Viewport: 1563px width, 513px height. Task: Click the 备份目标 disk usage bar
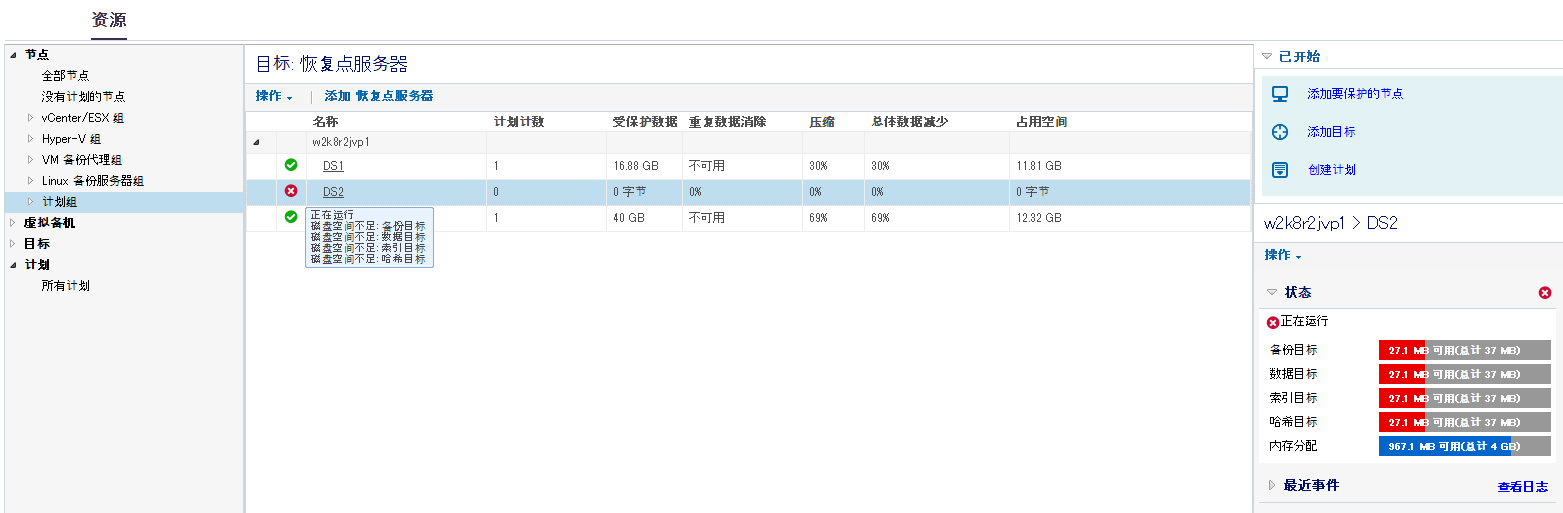click(1464, 350)
